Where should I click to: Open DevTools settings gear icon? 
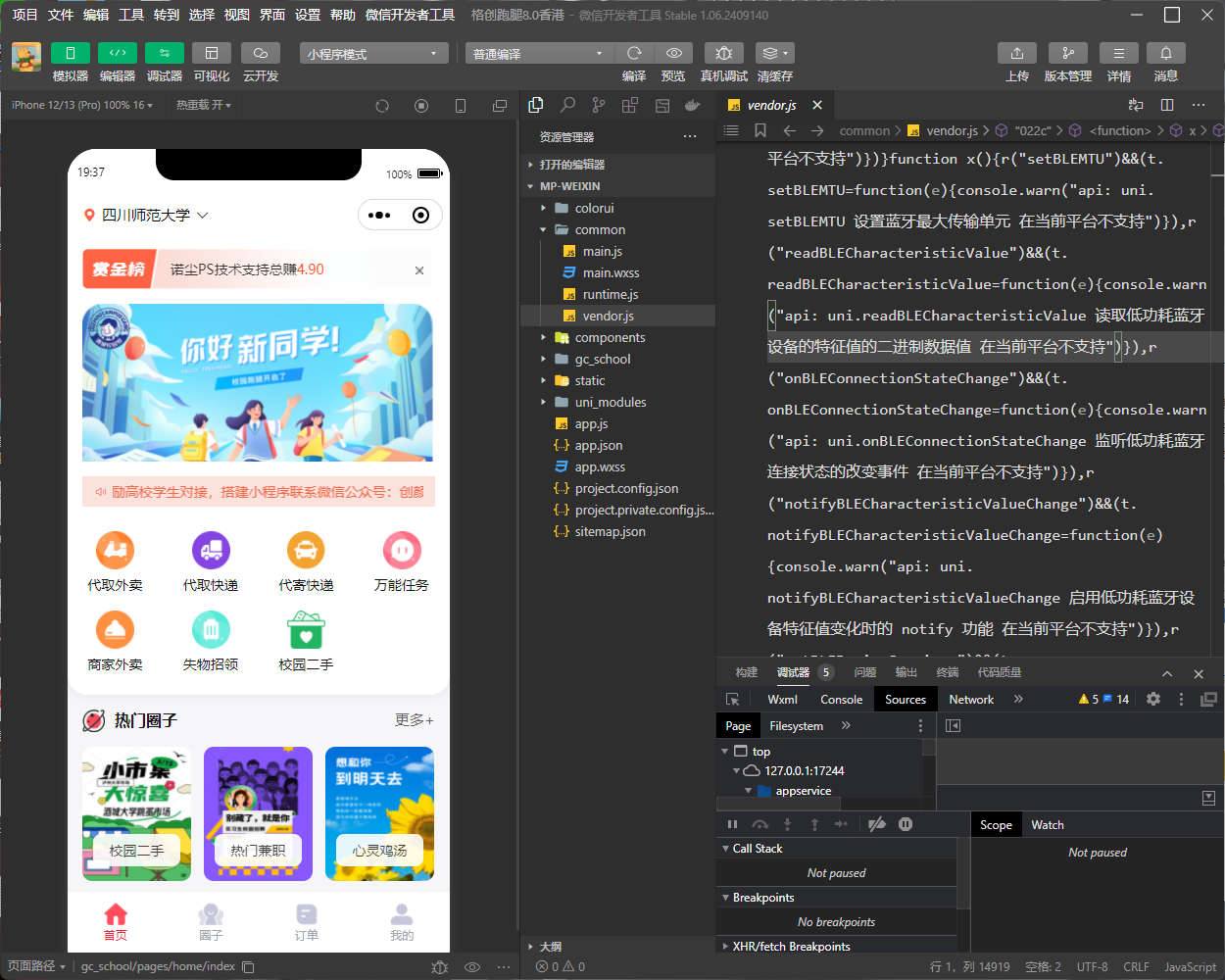pyautogui.click(x=1153, y=699)
